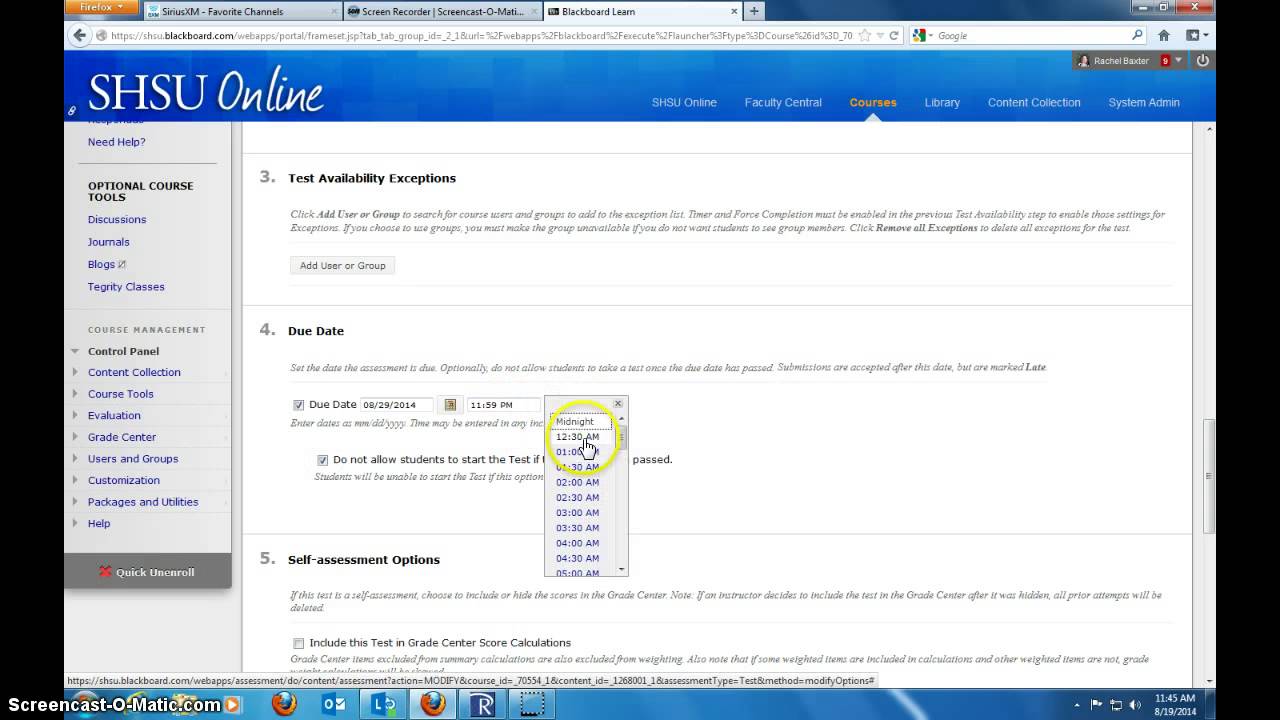Expand Users and Groups
The width and height of the screenshot is (1280, 720).
pos(75,459)
